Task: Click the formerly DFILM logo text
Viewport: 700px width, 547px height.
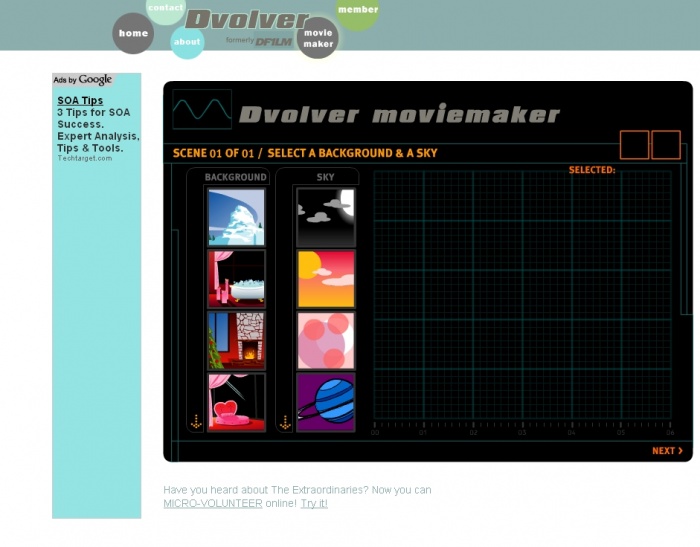Action: pyautogui.click(x=259, y=41)
